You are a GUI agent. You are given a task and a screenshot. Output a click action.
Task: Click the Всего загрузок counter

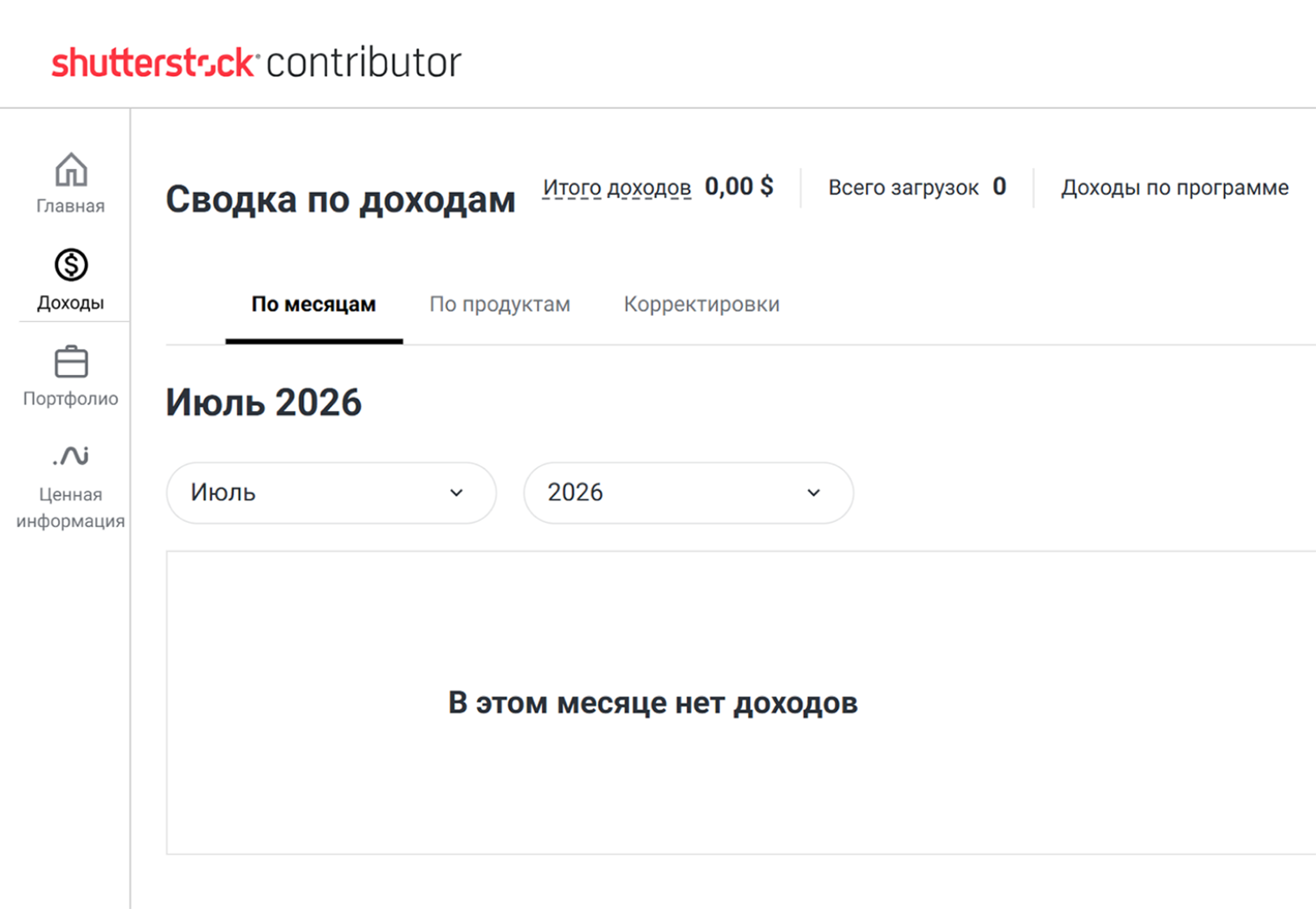click(x=917, y=188)
